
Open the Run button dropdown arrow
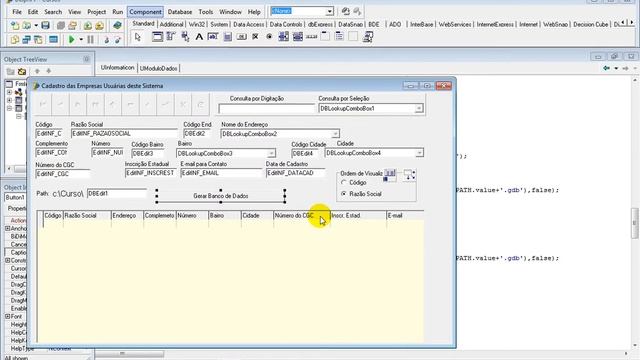click(x=81, y=40)
